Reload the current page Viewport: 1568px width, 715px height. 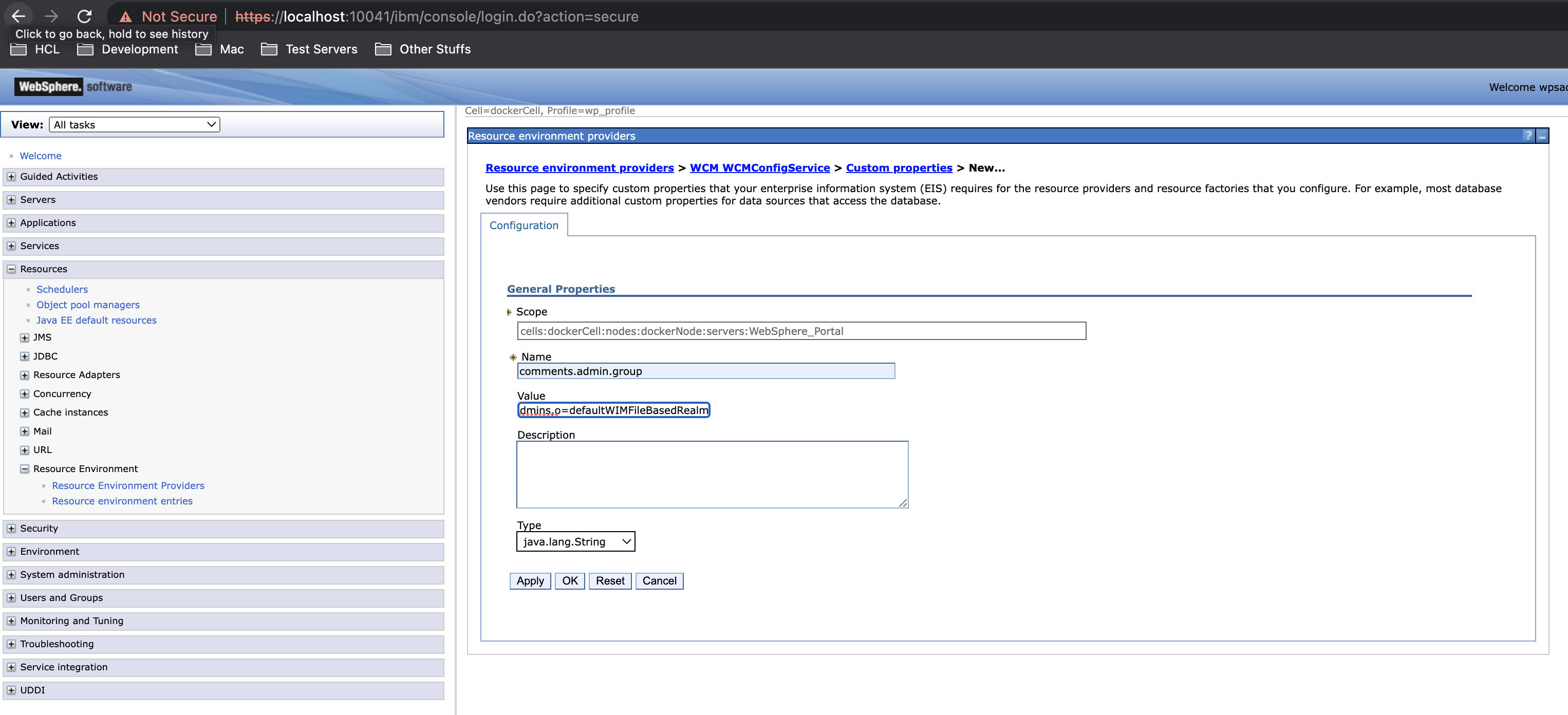(86, 16)
